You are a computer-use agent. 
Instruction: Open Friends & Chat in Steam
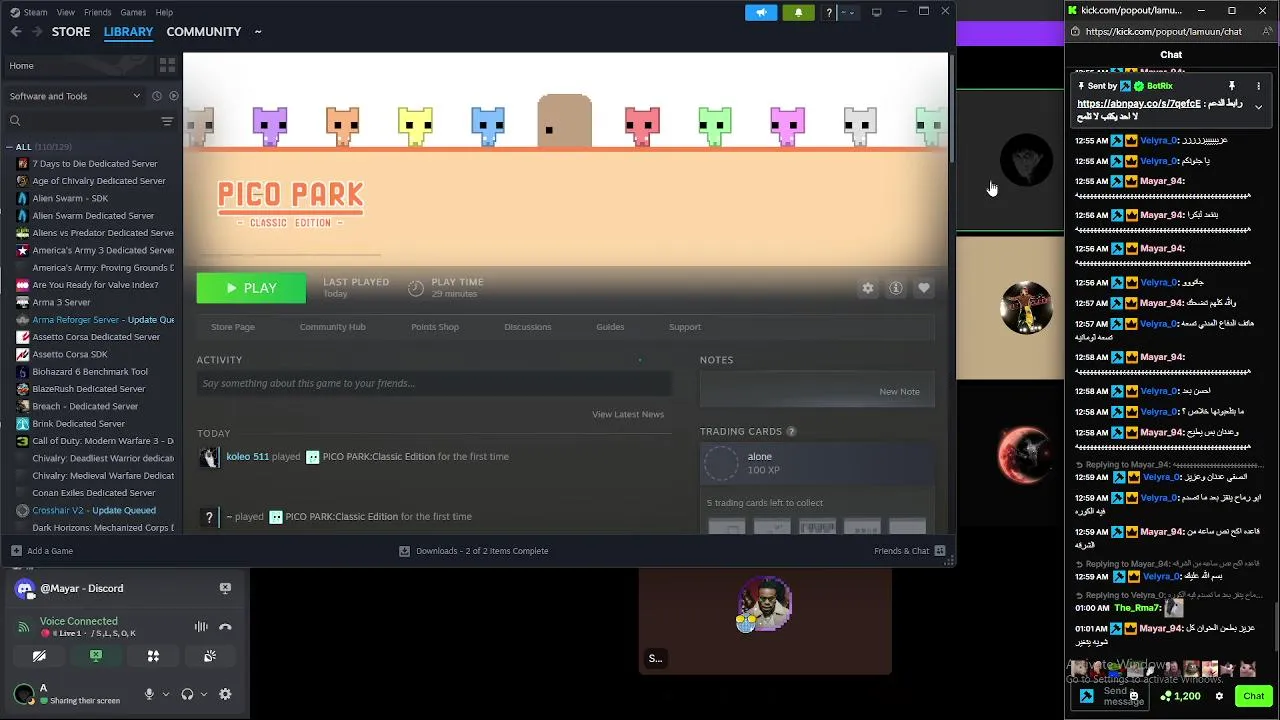[x=910, y=551]
